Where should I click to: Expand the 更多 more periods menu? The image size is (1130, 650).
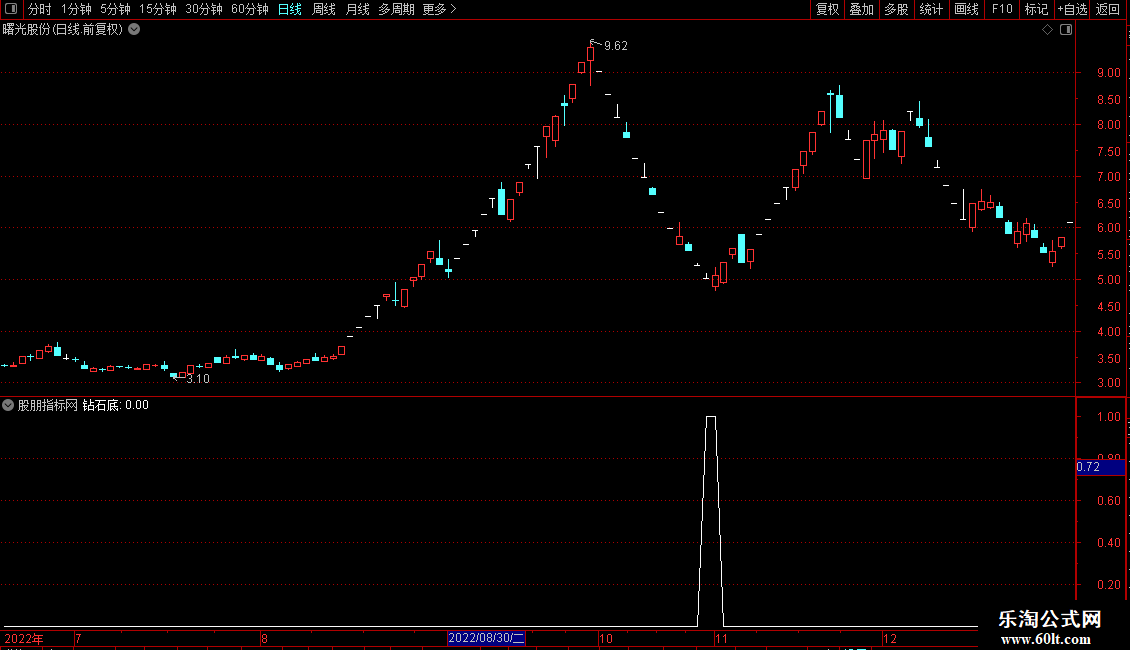(440, 9)
